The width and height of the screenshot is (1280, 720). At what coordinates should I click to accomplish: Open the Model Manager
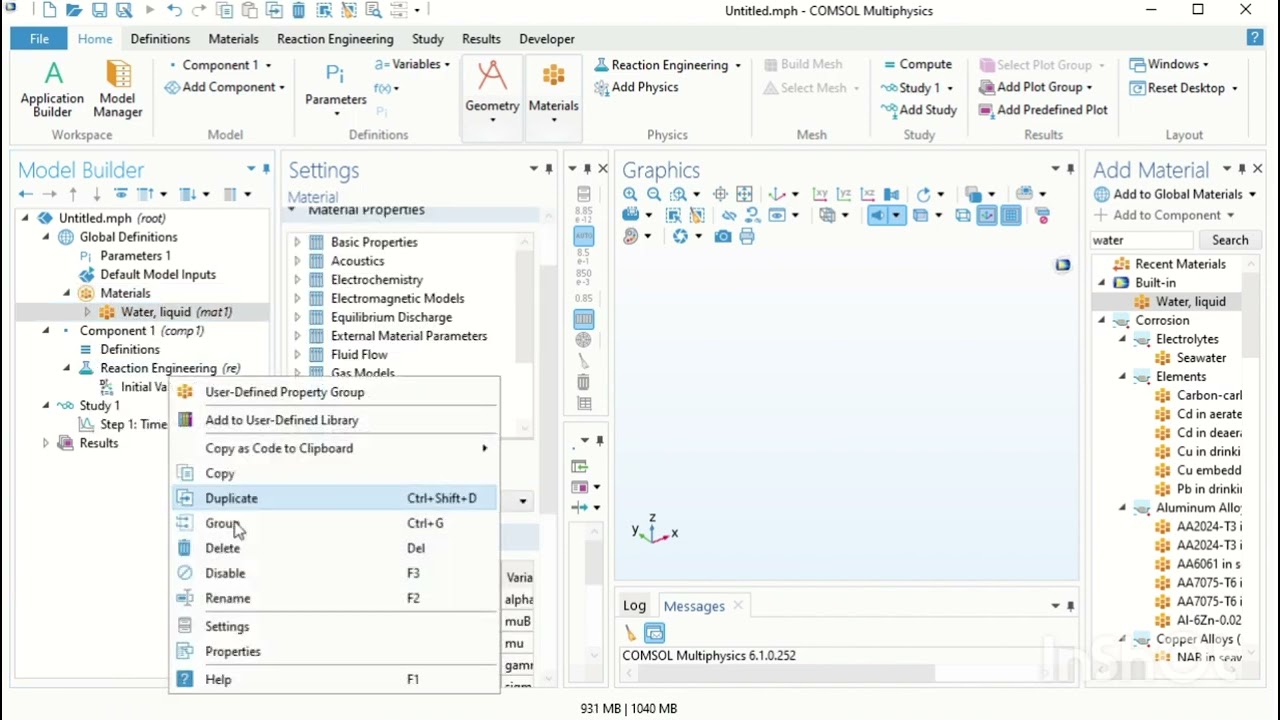(117, 89)
